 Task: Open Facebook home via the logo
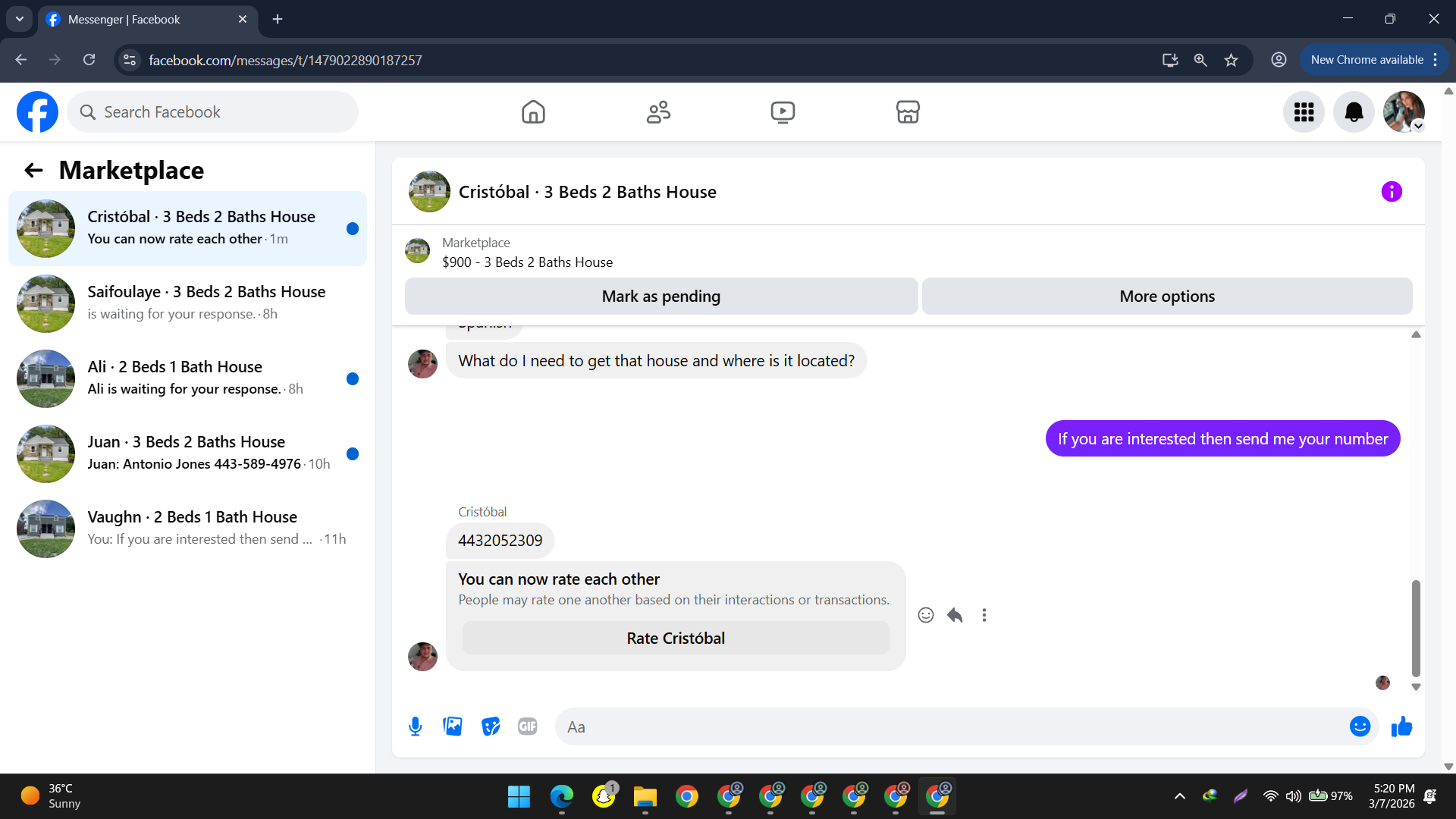(37, 112)
